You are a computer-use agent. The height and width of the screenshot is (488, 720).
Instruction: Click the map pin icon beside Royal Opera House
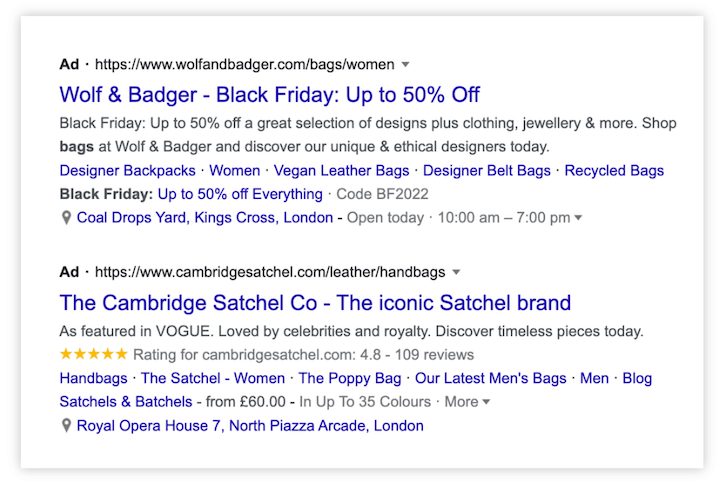[66, 426]
